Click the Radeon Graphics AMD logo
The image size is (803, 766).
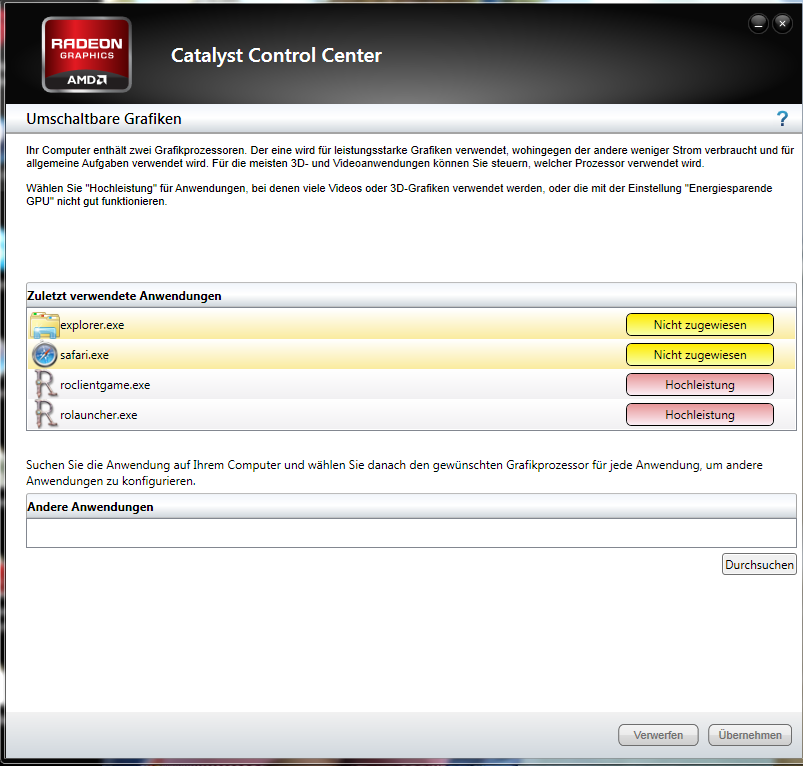[87, 54]
